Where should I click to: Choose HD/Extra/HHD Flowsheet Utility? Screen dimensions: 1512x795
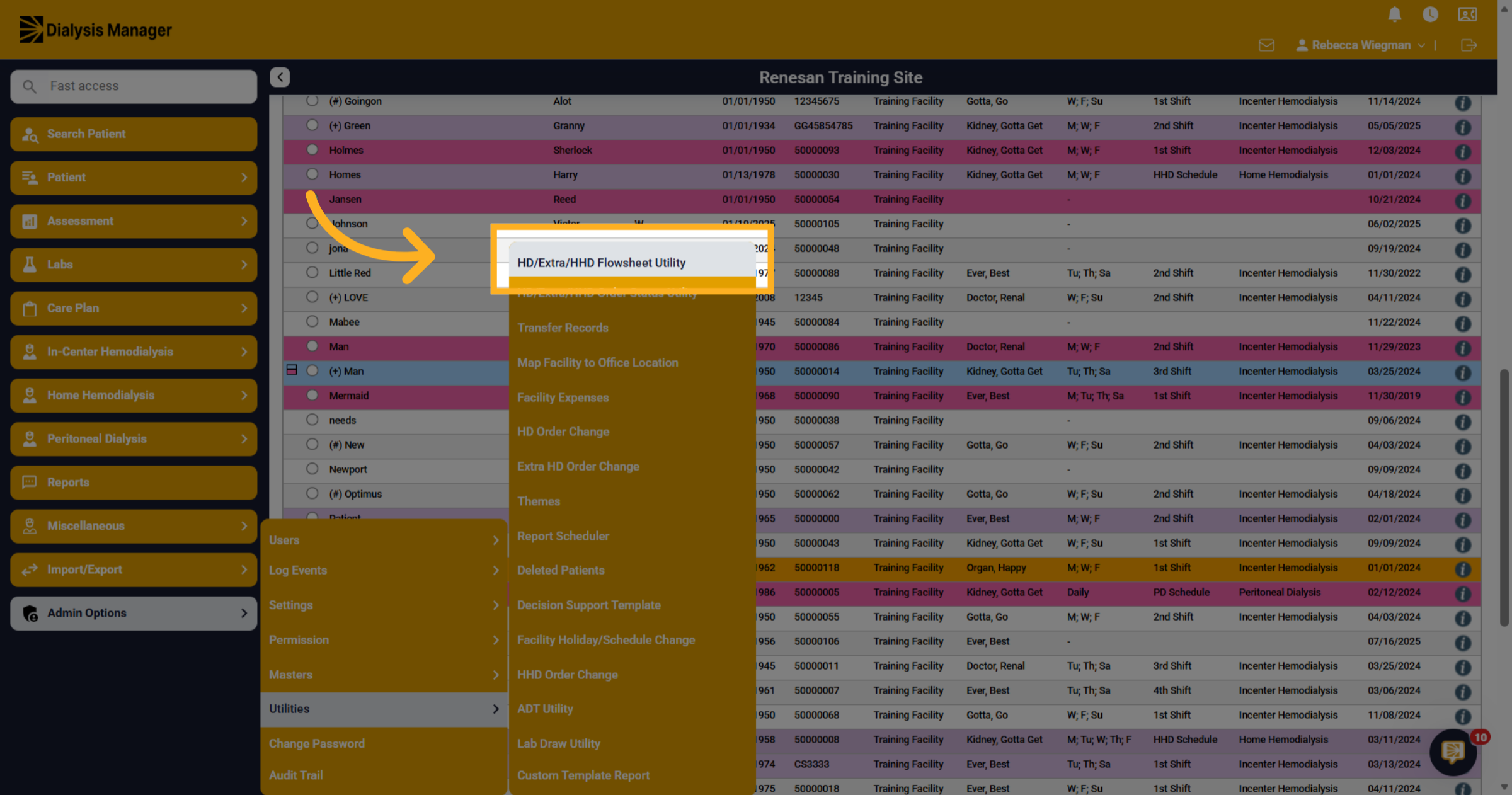tap(632, 263)
